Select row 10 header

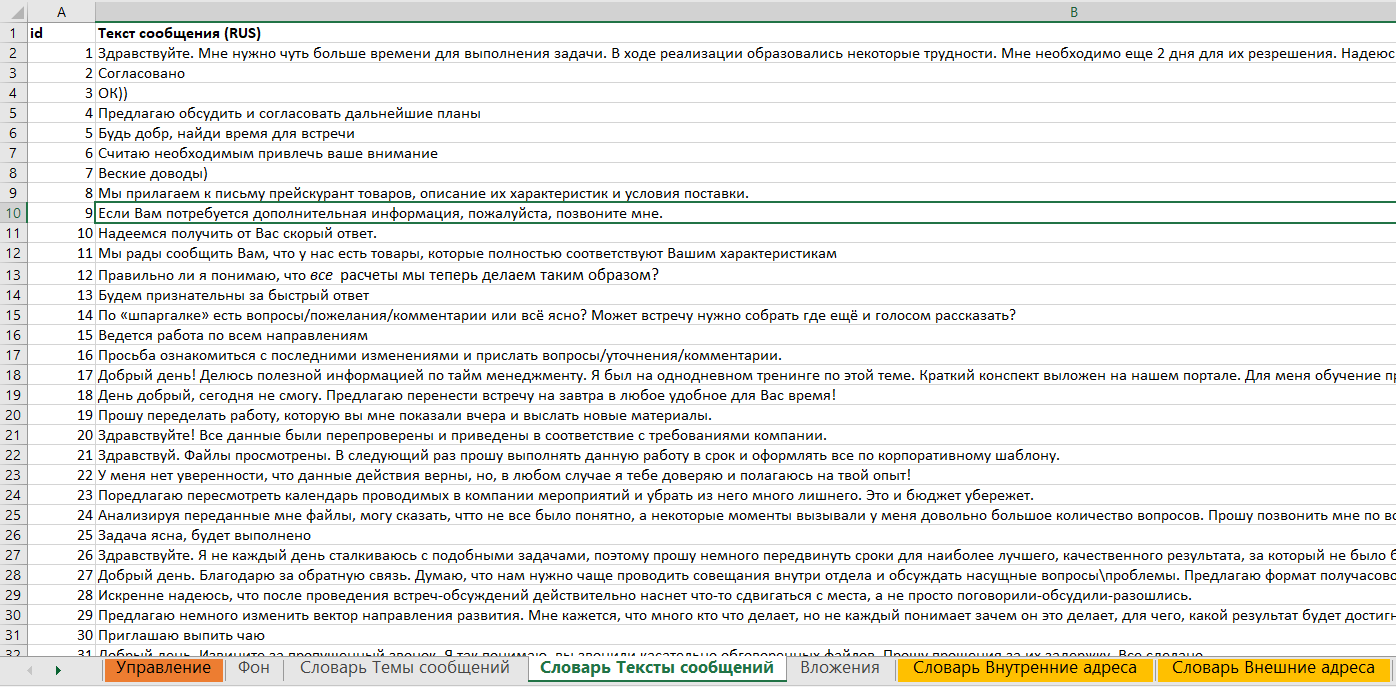point(14,213)
